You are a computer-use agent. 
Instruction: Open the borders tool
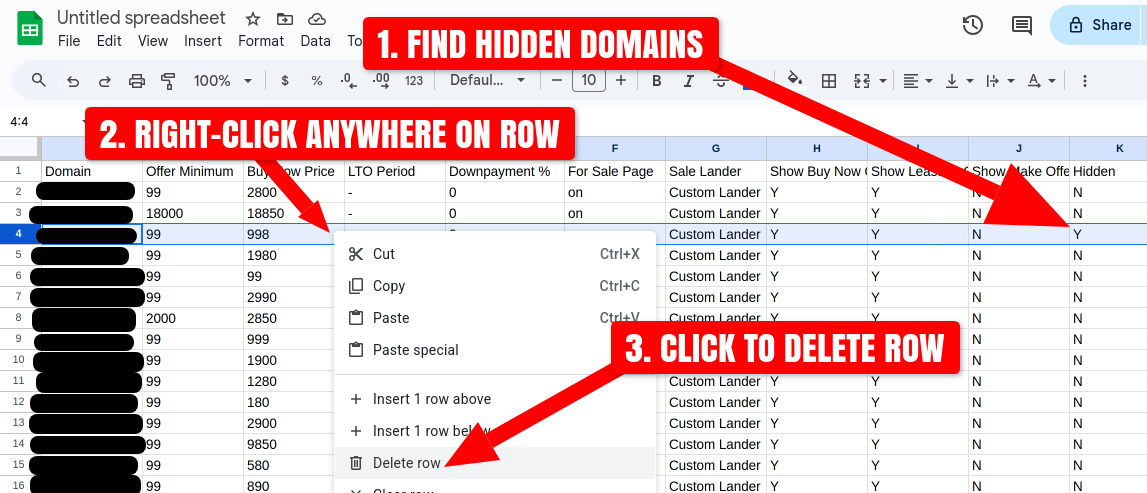click(829, 80)
